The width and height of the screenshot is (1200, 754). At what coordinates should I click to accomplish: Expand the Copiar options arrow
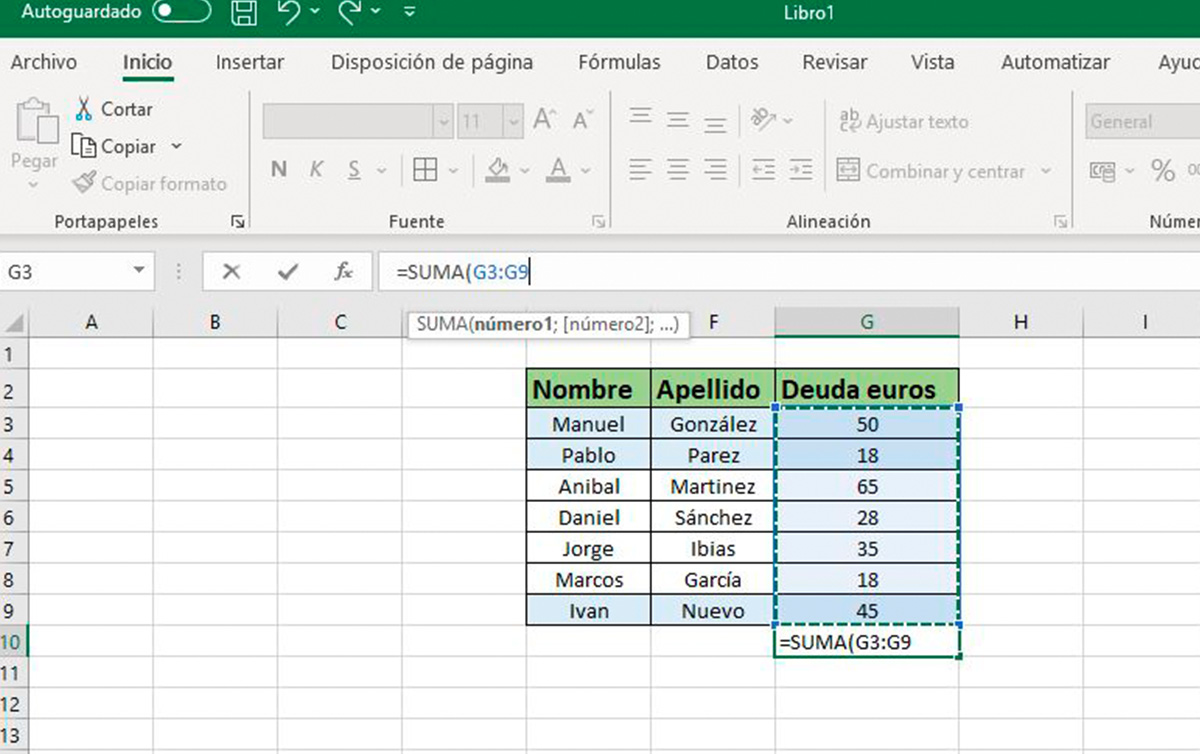(177, 146)
